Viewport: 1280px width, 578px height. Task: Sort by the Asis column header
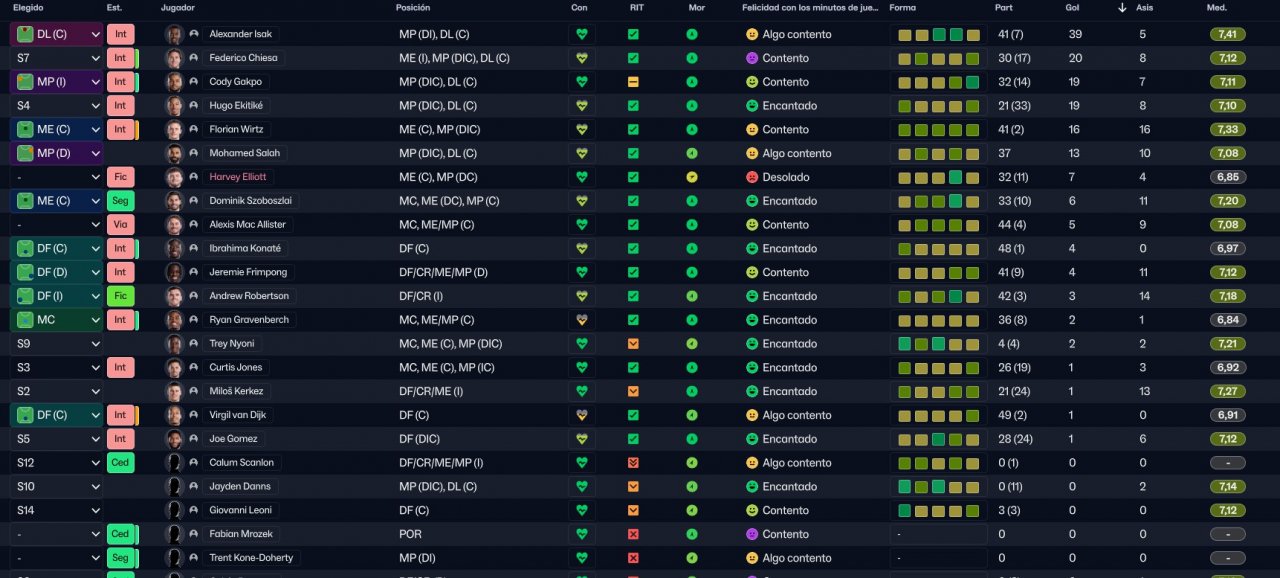pyautogui.click(x=1145, y=8)
